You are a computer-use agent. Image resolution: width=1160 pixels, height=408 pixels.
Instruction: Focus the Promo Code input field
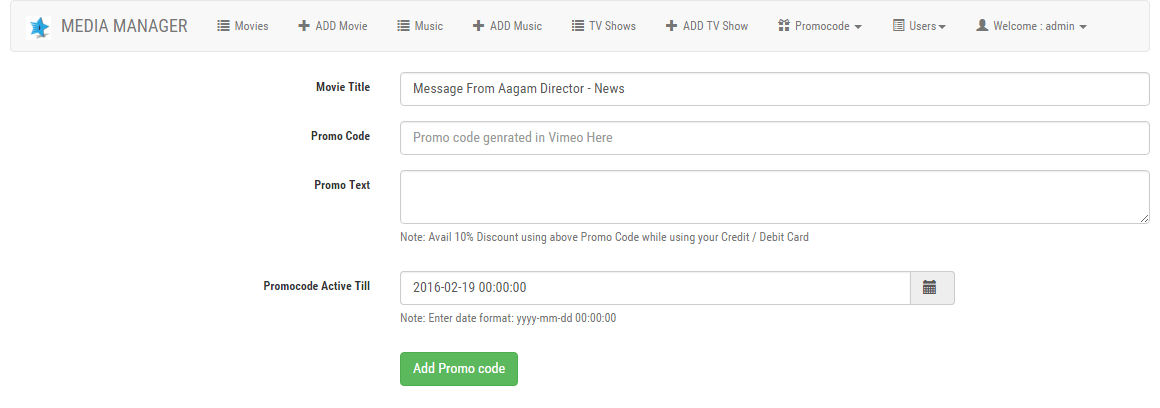point(774,138)
